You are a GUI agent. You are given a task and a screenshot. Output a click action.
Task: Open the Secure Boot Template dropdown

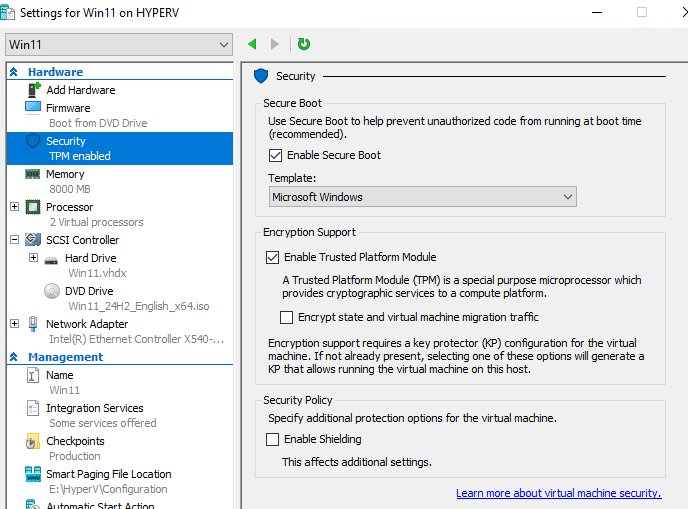[x=423, y=197]
